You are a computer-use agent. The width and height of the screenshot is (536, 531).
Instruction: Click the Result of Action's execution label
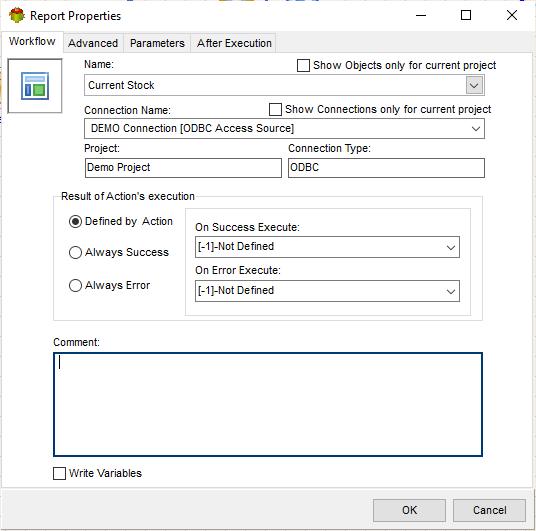point(128,196)
